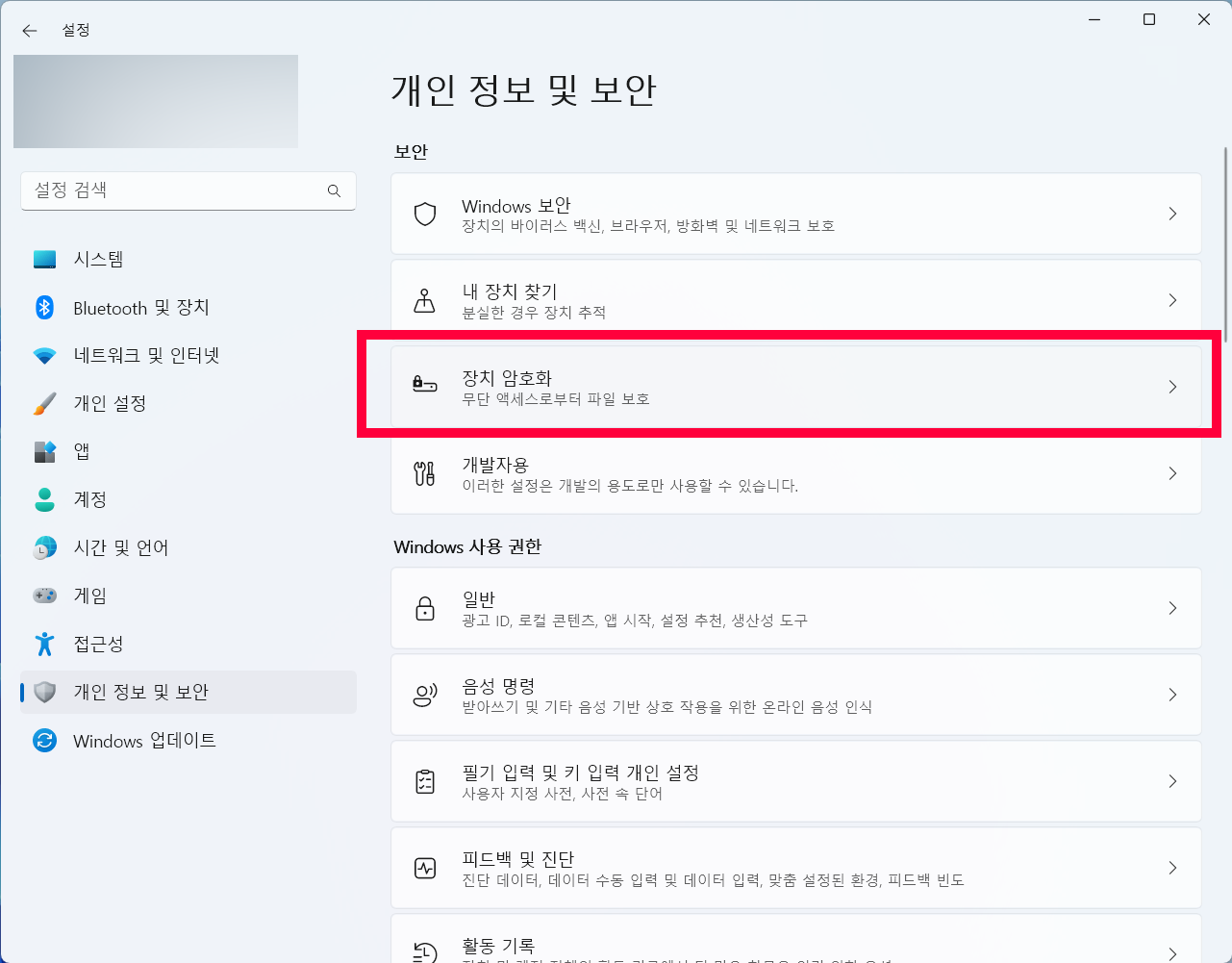This screenshot has width=1232, height=963.
Task: Open 내 장치 찾기 row chevron
Action: [x=1172, y=300]
